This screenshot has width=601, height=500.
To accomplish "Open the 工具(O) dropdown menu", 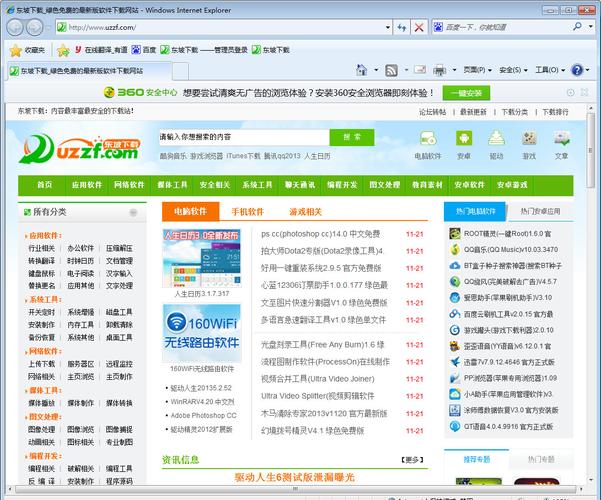I will (x=550, y=70).
